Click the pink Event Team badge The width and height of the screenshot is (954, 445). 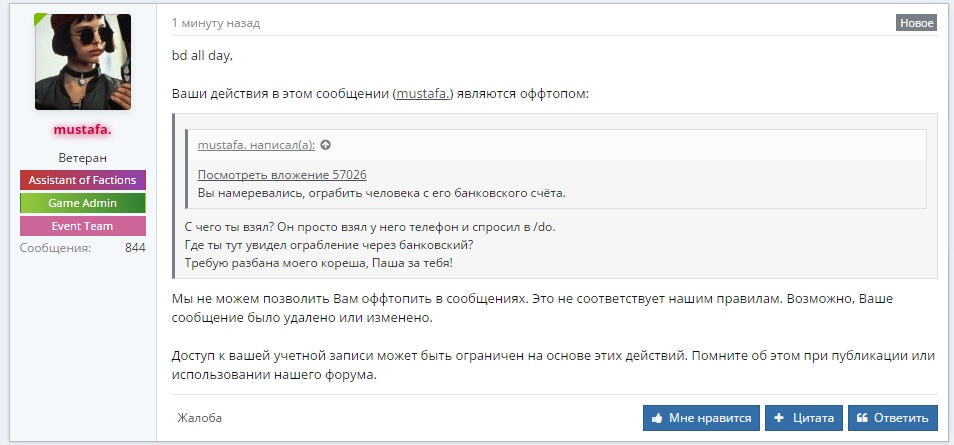[x=83, y=226]
